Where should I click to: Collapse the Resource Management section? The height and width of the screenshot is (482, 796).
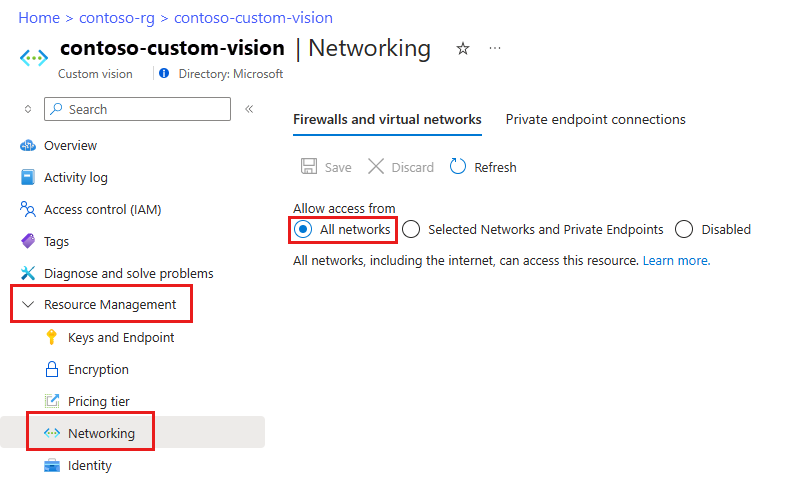[28, 305]
